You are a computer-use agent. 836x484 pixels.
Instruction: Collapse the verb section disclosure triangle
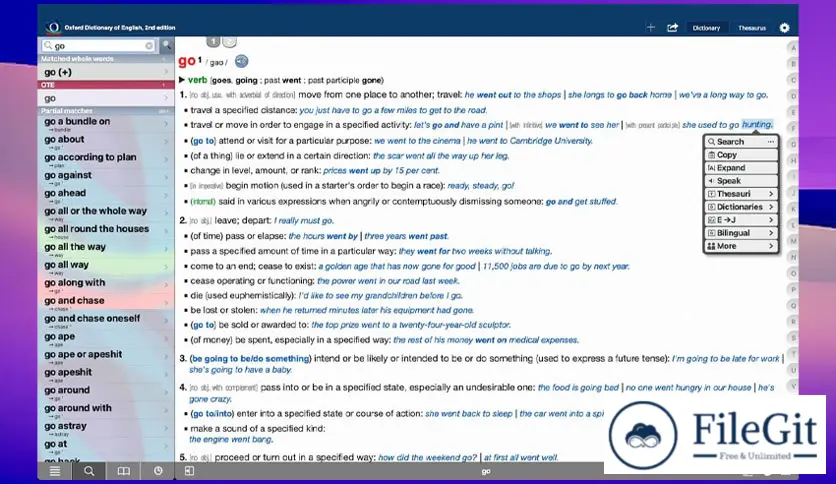pos(182,80)
